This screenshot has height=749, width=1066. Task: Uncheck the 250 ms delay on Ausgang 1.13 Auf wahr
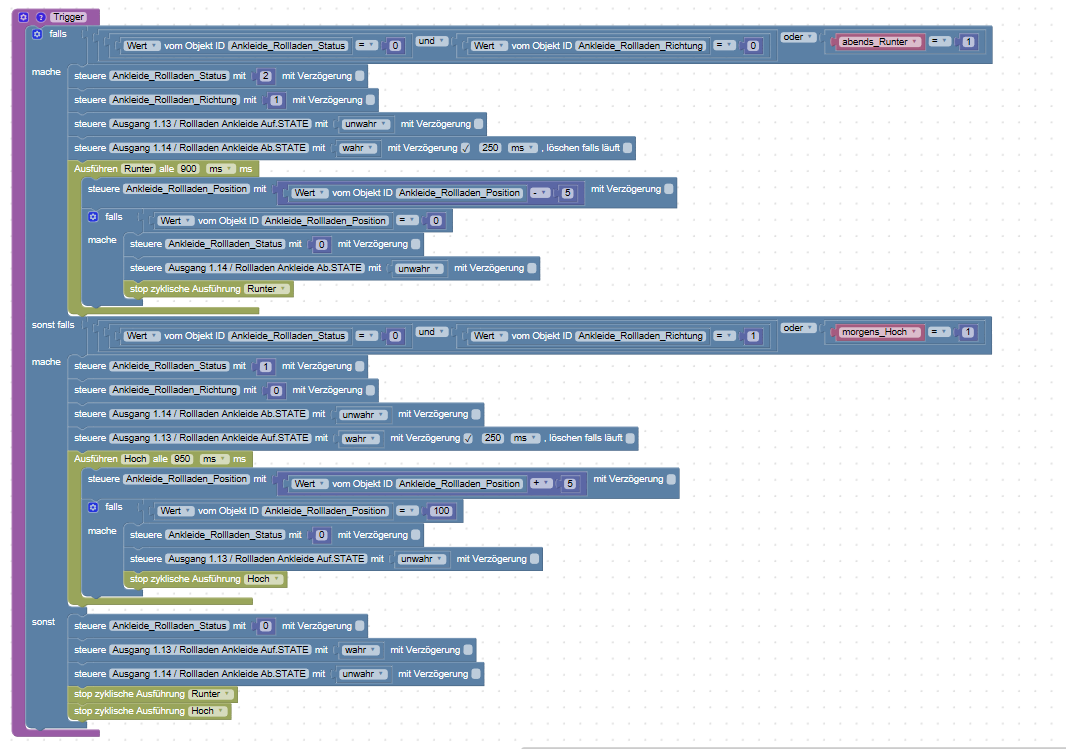point(468,438)
